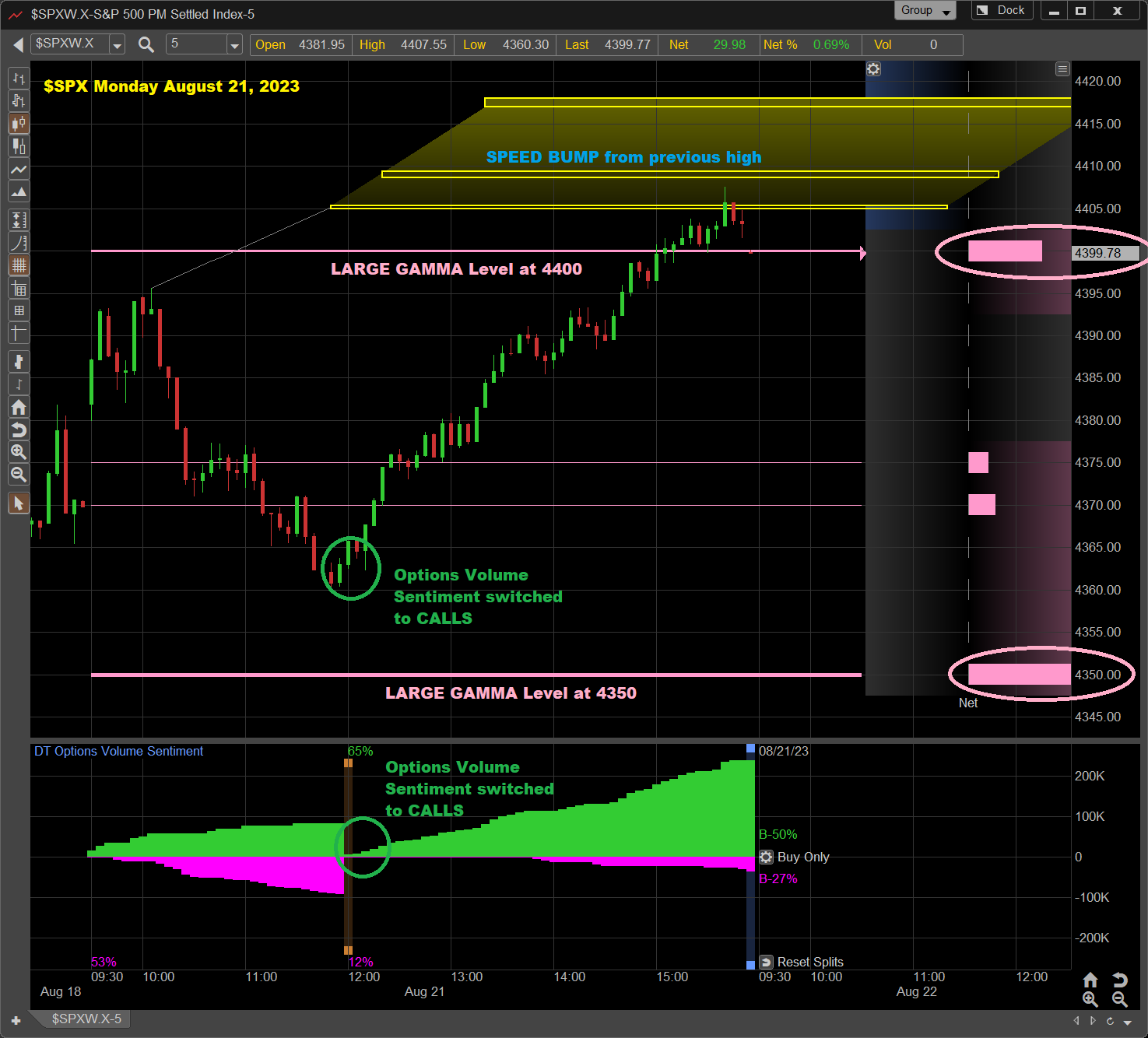Zoom out using left toolbar magnifier
The height and width of the screenshot is (1038, 1148).
19,474
